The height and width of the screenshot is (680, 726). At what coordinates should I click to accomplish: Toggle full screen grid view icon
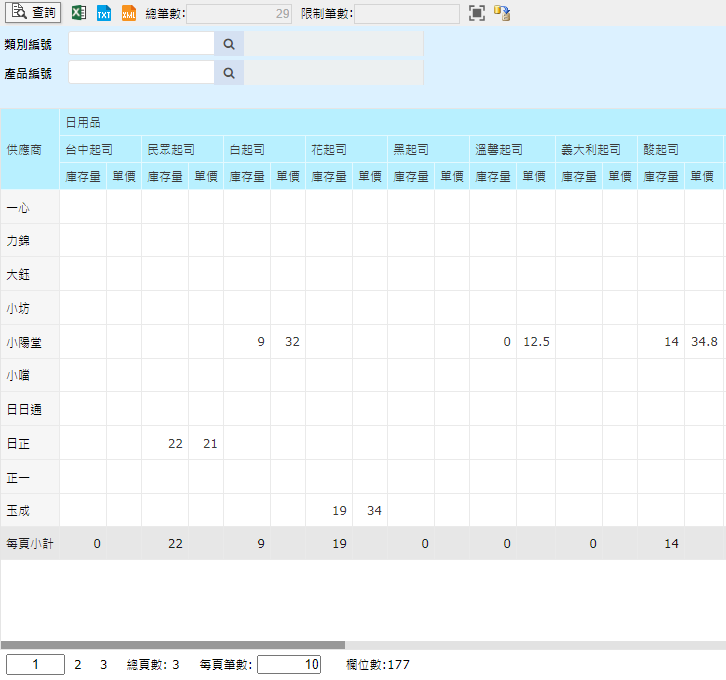pos(477,13)
